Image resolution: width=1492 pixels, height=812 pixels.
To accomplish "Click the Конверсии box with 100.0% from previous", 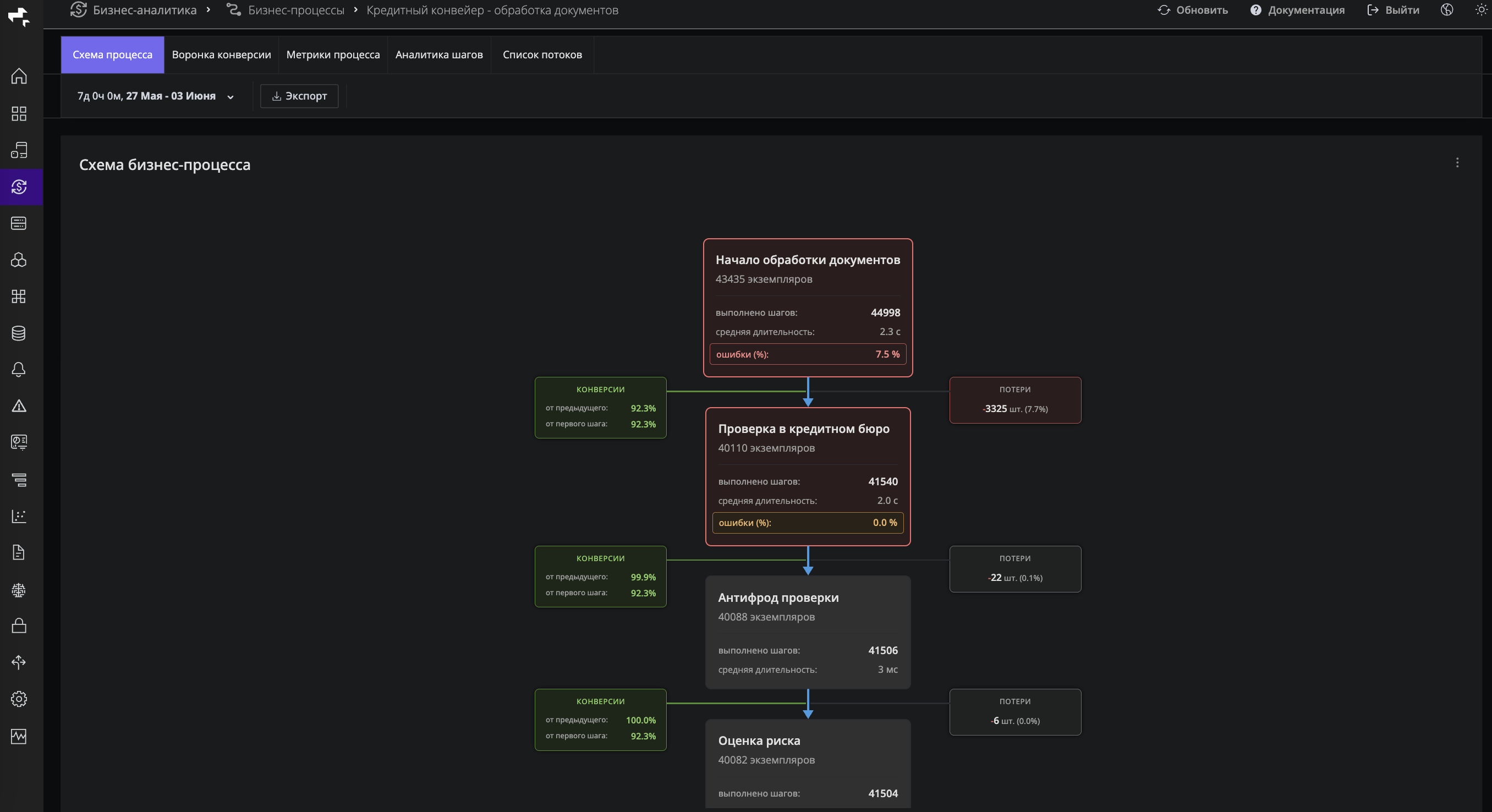I will coord(601,720).
